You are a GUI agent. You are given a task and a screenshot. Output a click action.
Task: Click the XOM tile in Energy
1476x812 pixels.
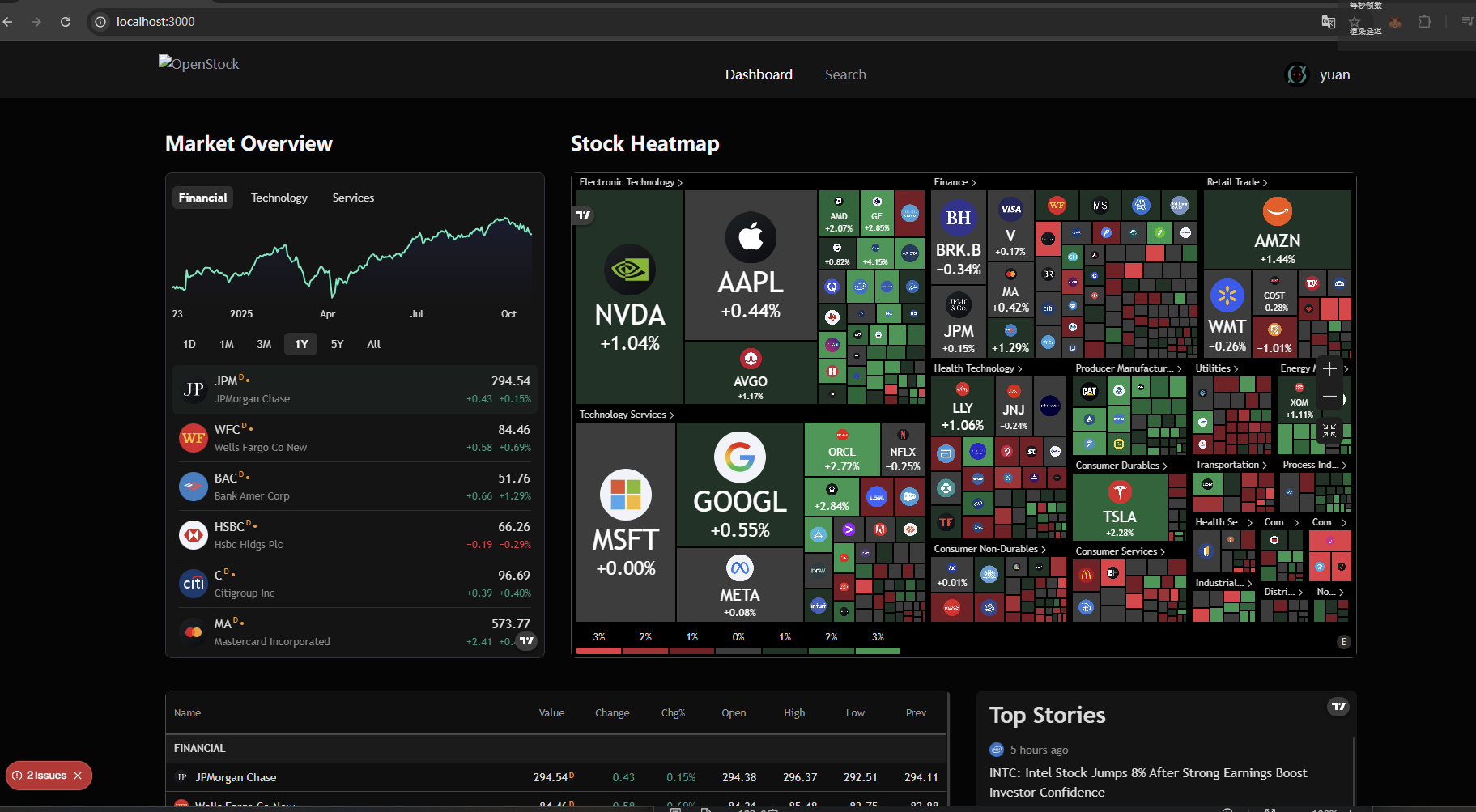(1299, 399)
